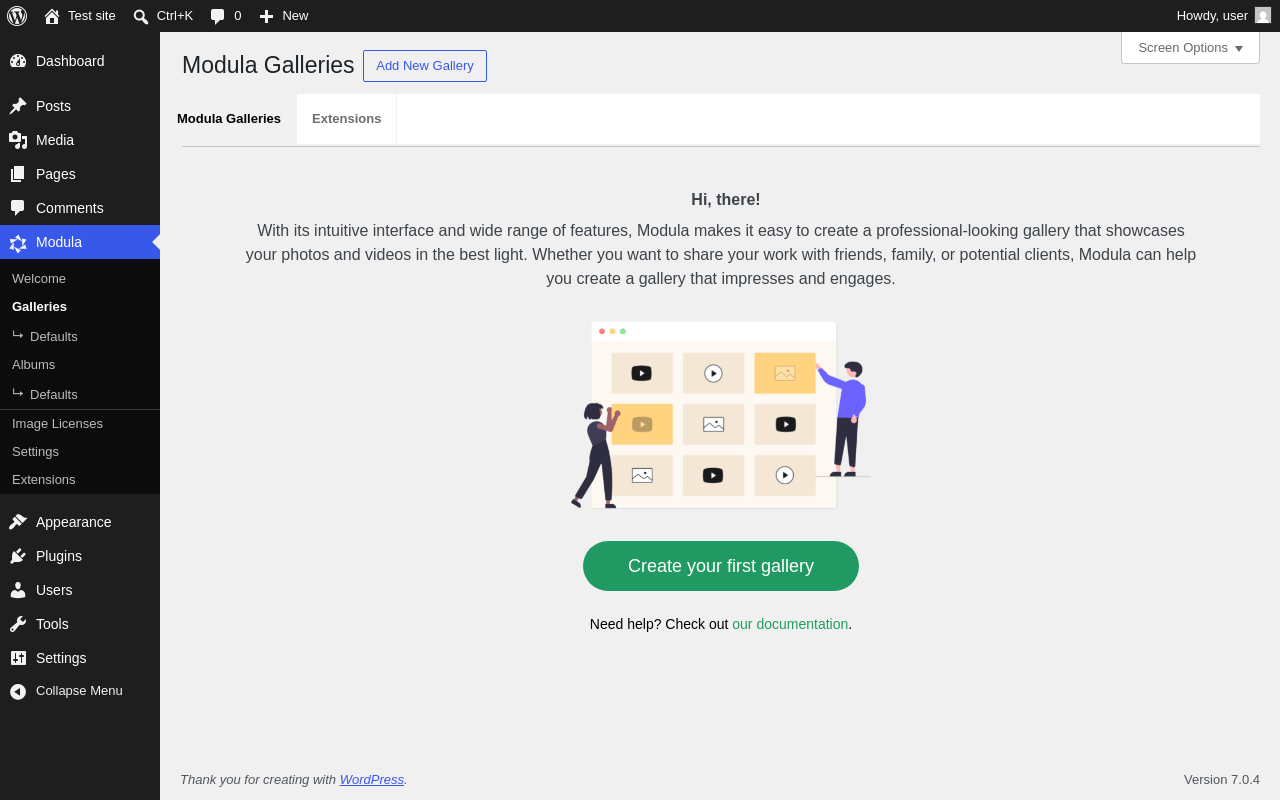Open the WordPress footer link
The width and height of the screenshot is (1280, 800).
click(372, 779)
